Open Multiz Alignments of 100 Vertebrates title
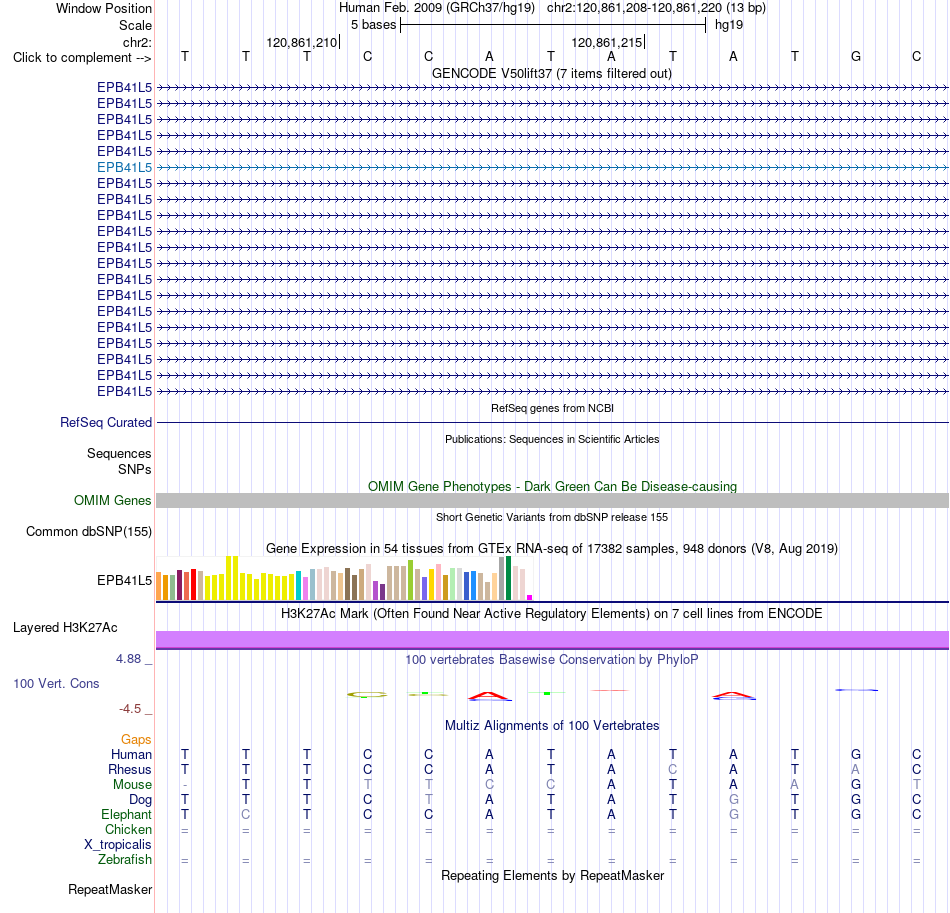The height and width of the screenshot is (913, 950). (552, 726)
